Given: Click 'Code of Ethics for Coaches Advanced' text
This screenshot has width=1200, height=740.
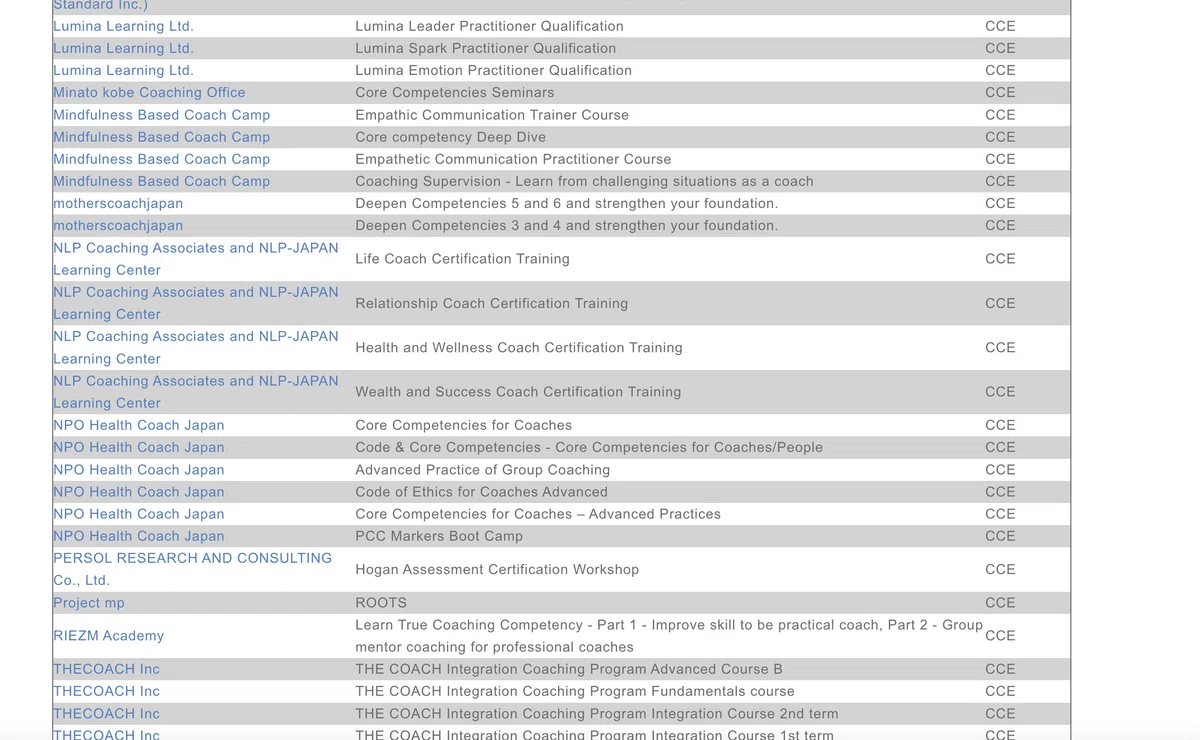Looking at the screenshot, I should coord(482,491).
